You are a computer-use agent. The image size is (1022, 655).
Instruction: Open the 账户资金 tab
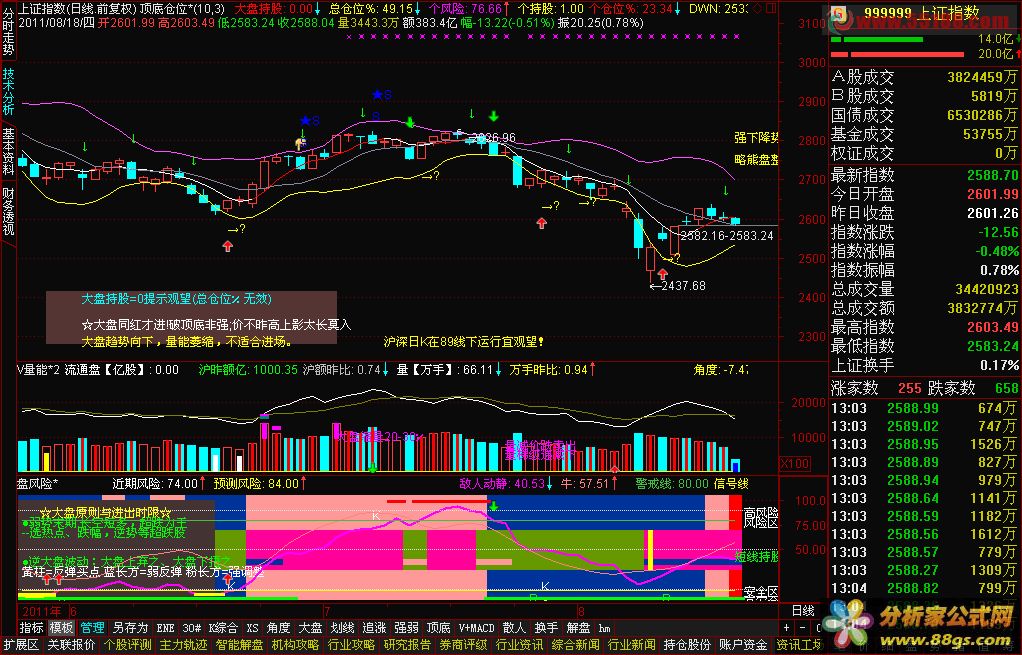point(744,645)
